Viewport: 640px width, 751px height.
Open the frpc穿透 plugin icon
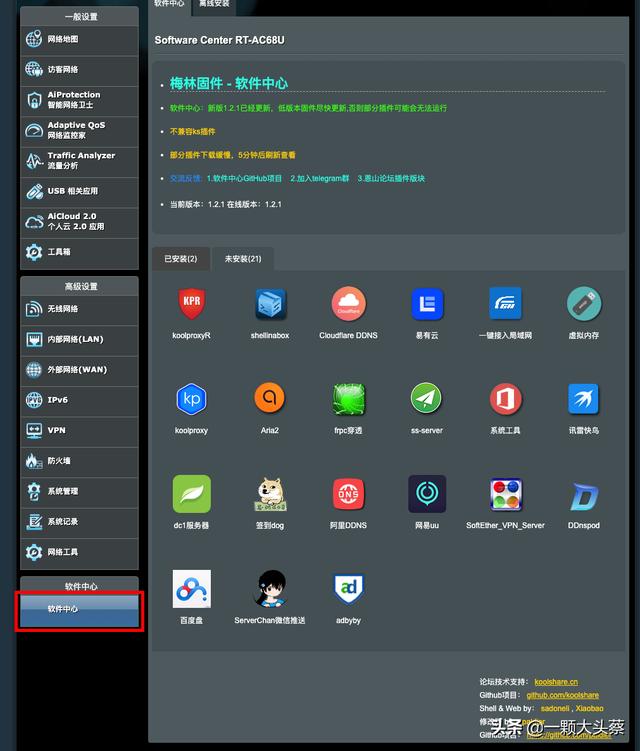(x=348, y=398)
